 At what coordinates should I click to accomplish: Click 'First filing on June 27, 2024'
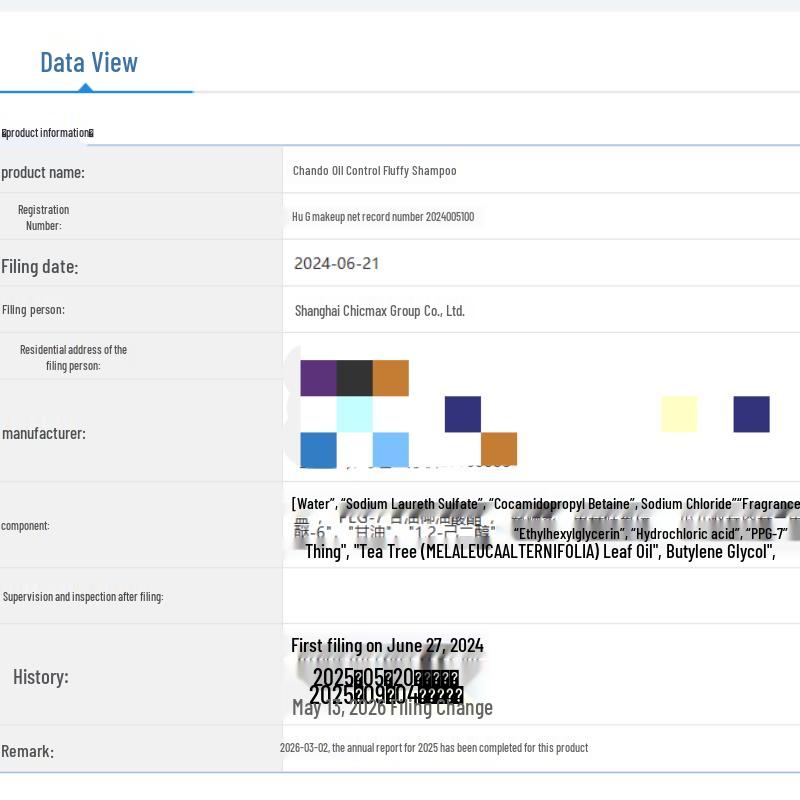[x=387, y=646]
